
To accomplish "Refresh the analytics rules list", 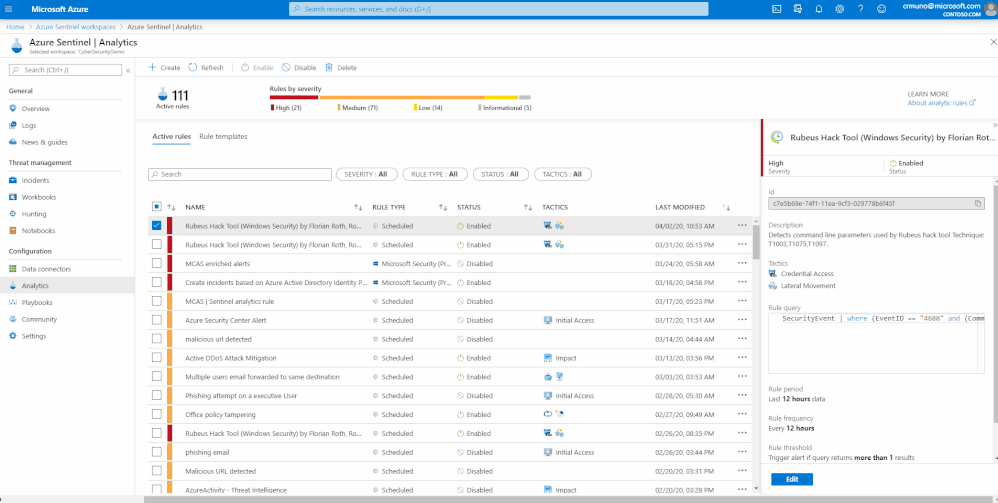I will (206, 67).
